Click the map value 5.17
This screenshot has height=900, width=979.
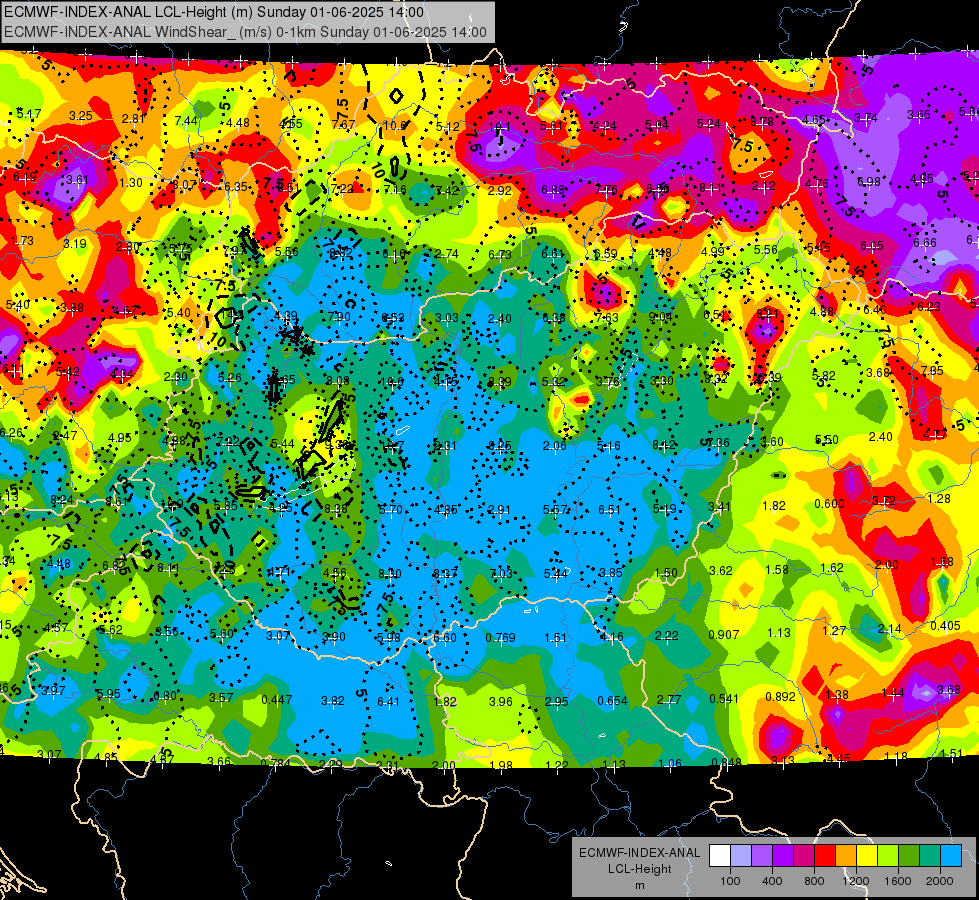click(x=29, y=114)
